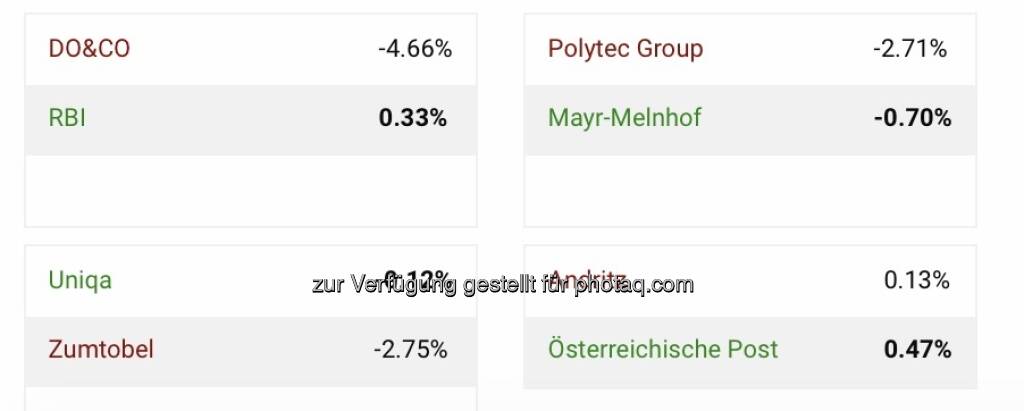Image resolution: width=1024 pixels, height=411 pixels.
Task: Select the RBI stock name
Action: [67, 118]
